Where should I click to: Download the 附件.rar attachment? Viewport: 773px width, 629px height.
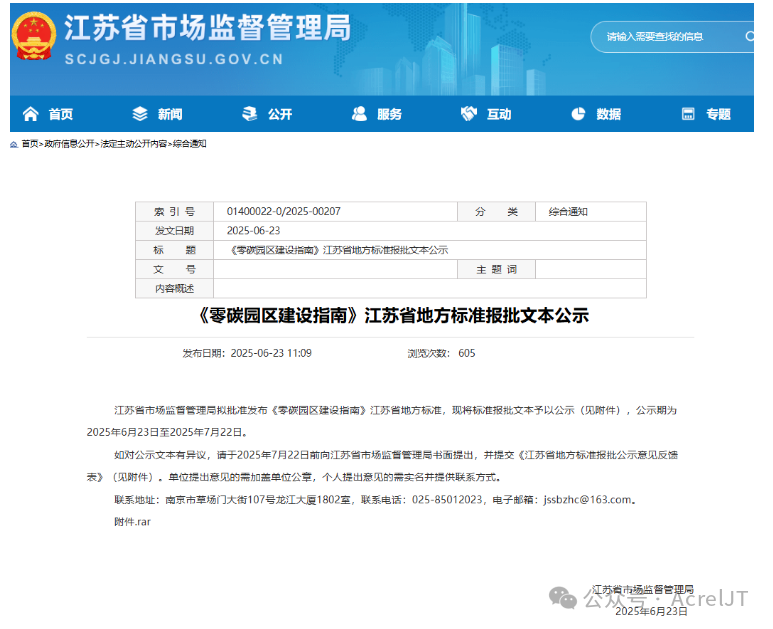tap(133, 522)
